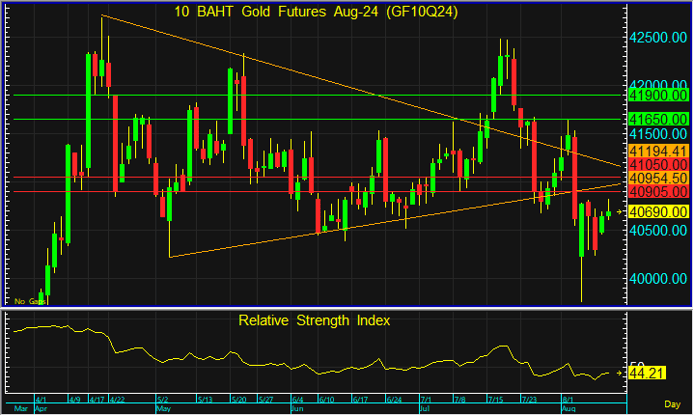Click the 40954.50 orange price label
Viewport: 694px width, 416px height.
click(658, 177)
